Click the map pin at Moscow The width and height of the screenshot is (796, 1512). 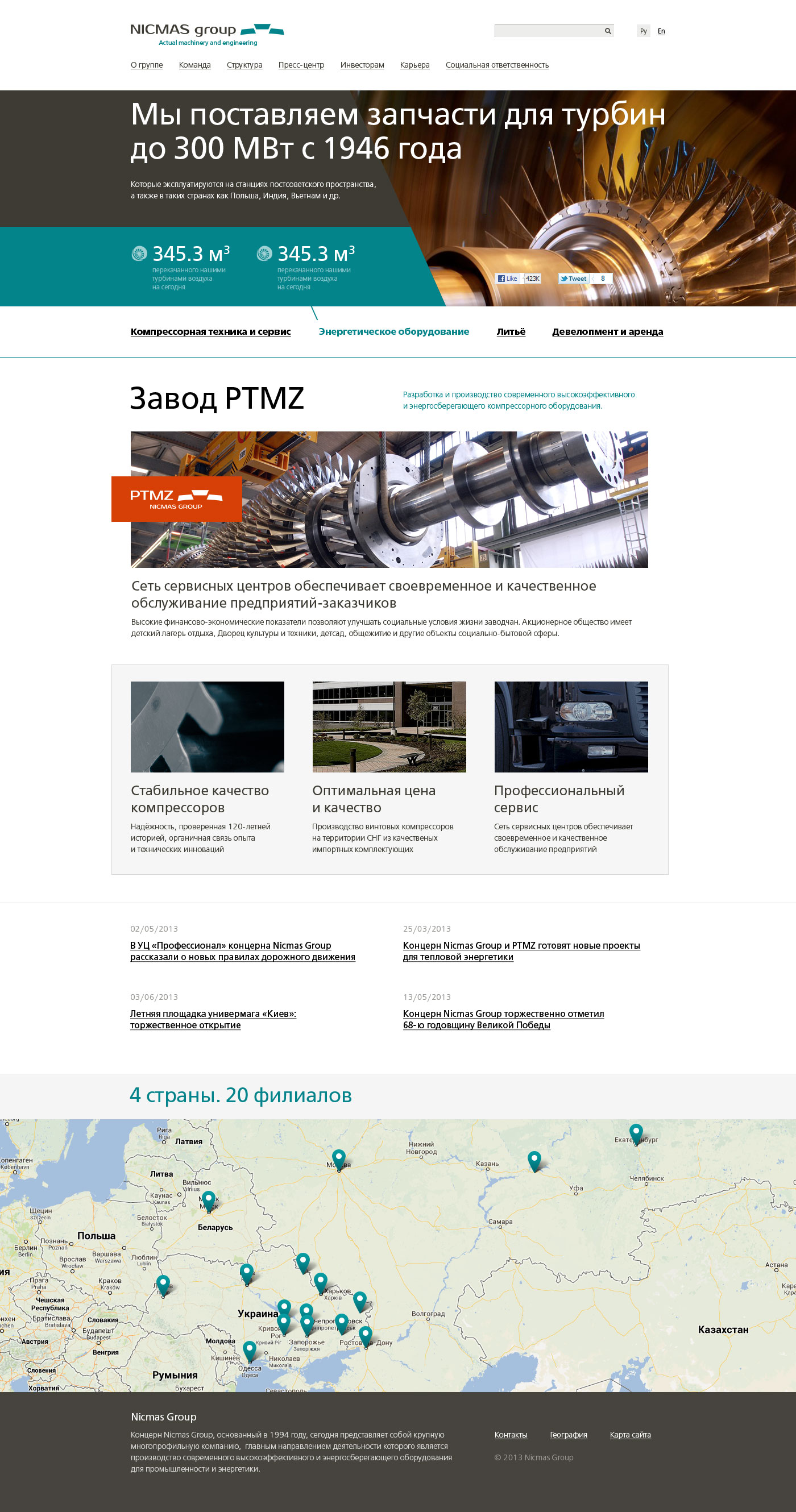click(x=339, y=1158)
